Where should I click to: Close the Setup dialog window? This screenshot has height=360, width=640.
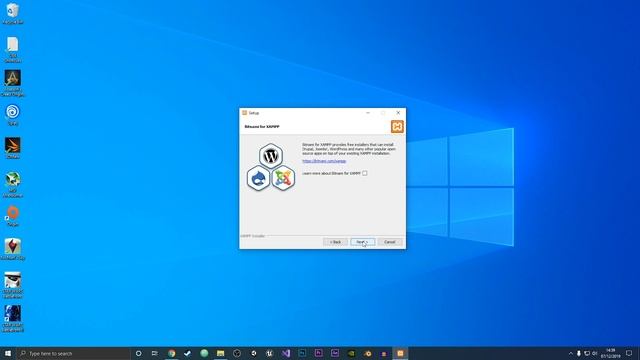click(x=398, y=113)
